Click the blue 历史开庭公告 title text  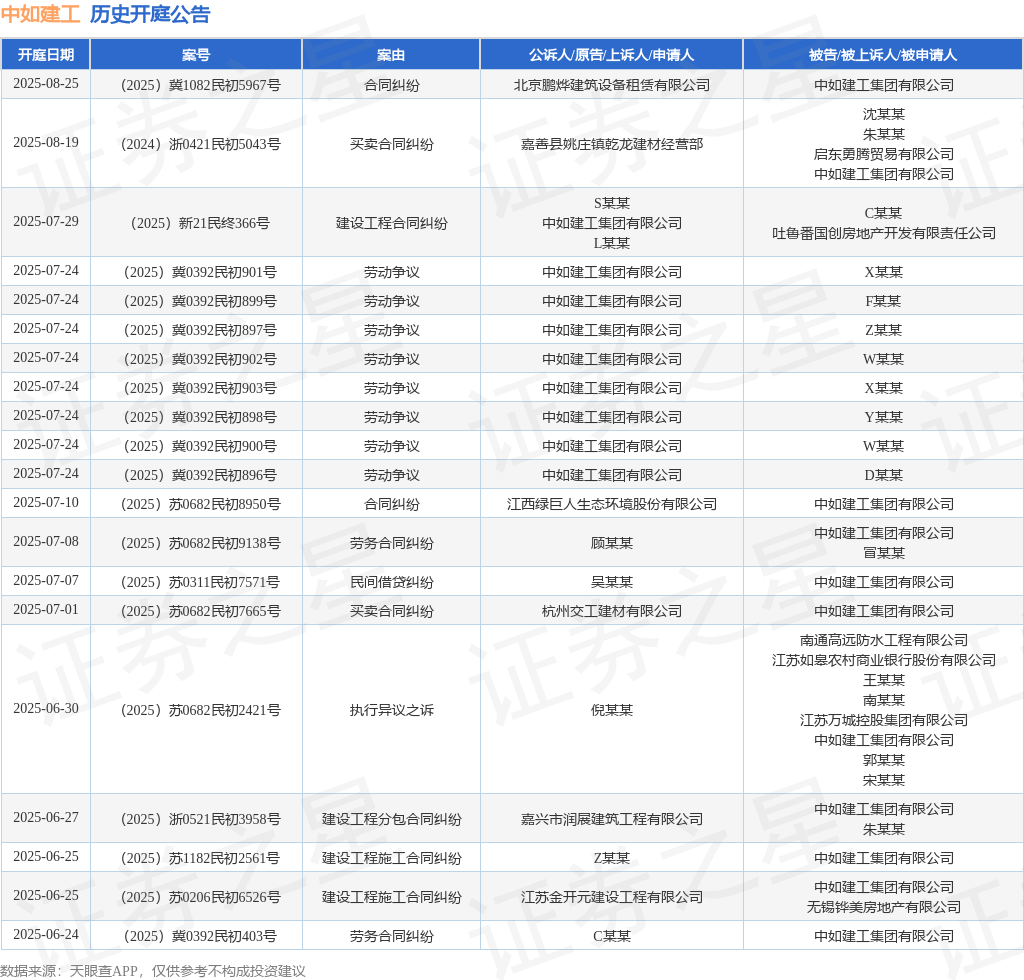[x=150, y=14]
